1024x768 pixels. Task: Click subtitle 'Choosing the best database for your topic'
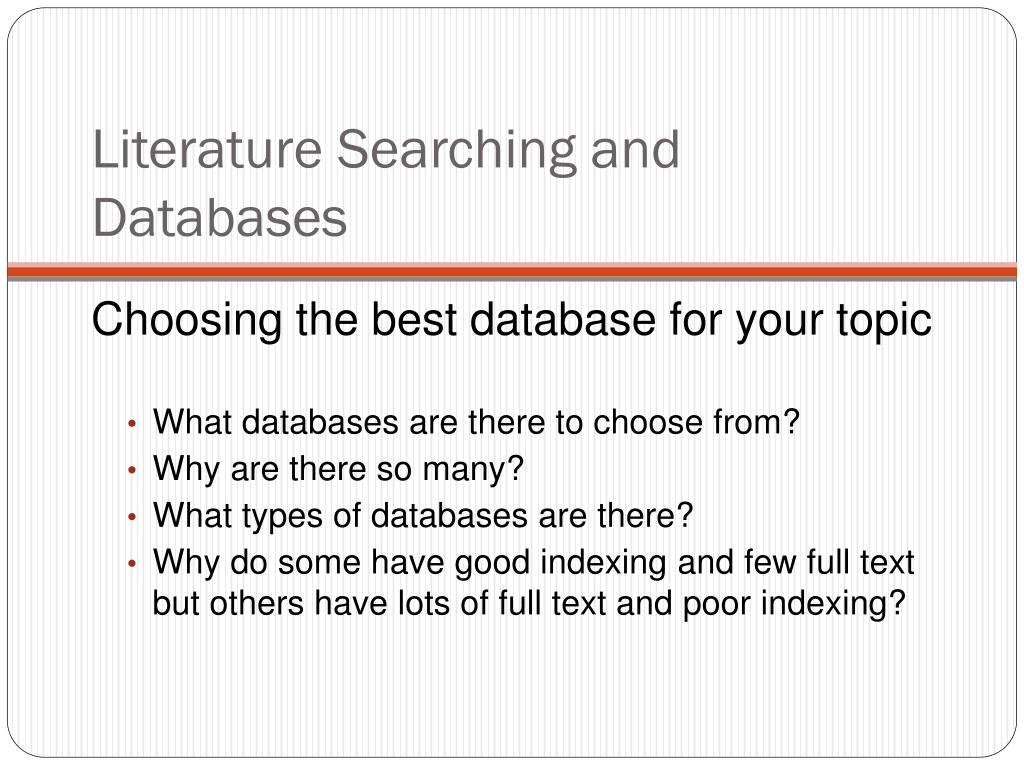tap(511, 321)
